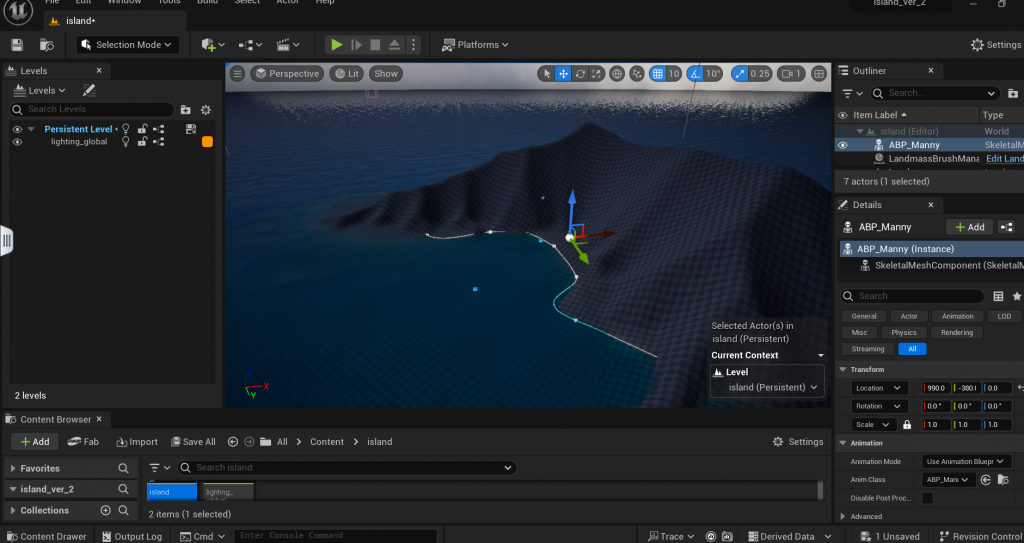This screenshot has height=543, width=1024.
Task: Save the current level with the floppy disk icon
Action: click(x=18, y=44)
